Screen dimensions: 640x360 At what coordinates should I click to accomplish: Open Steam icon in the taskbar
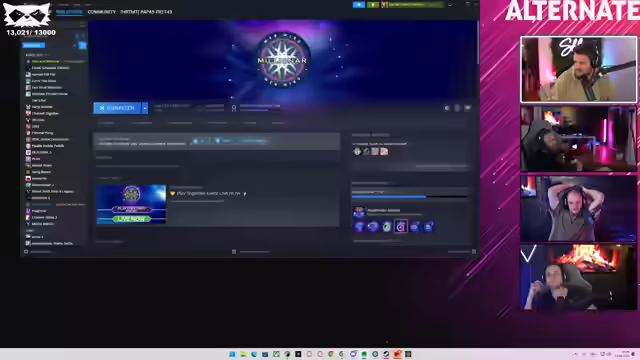tap(386, 354)
